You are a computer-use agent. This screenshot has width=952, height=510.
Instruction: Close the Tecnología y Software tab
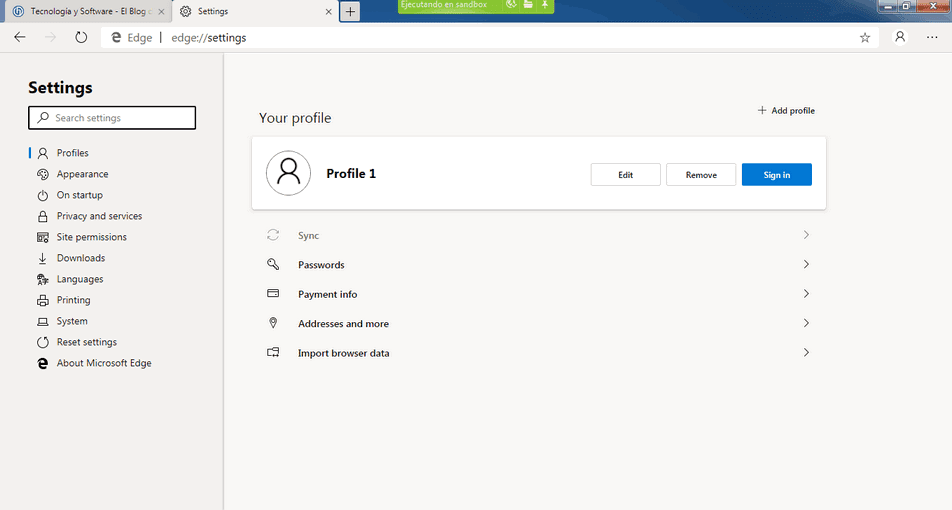[162, 12]
